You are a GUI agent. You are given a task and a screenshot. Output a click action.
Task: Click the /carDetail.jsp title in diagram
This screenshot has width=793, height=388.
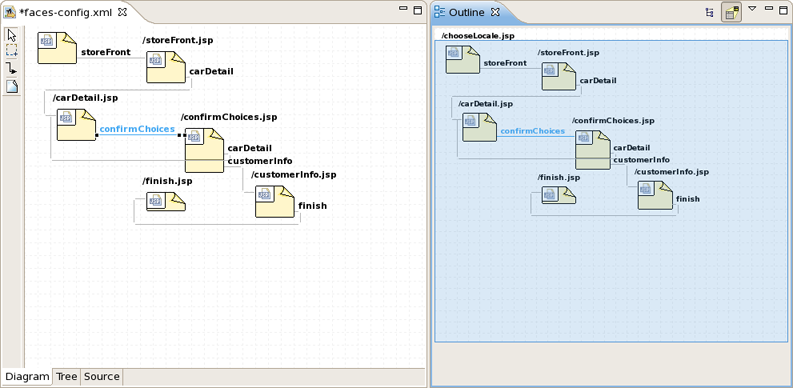pyautogui.click(x=85, y=98)
